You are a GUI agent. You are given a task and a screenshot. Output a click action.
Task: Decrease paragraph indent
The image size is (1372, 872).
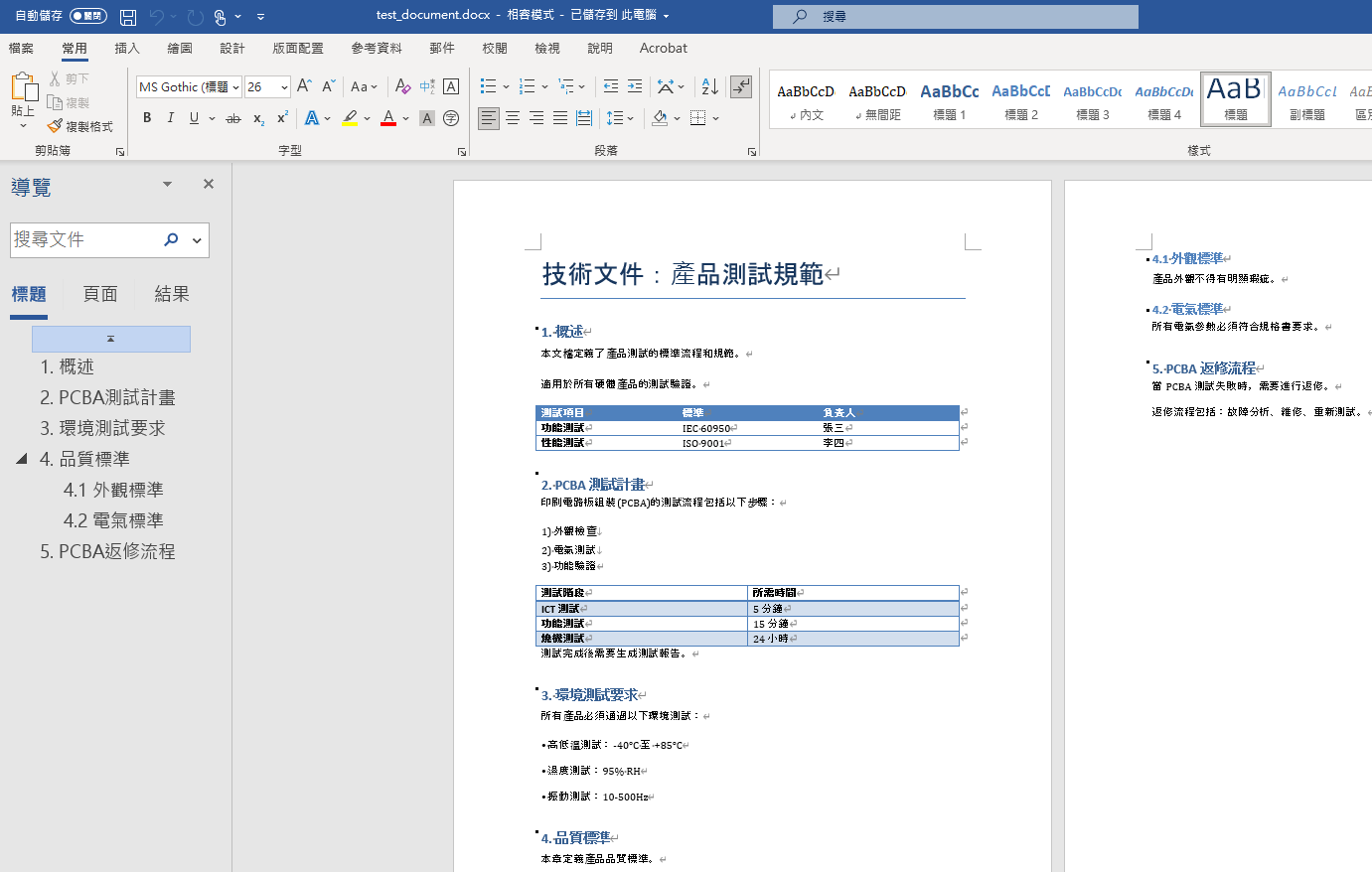611,86
